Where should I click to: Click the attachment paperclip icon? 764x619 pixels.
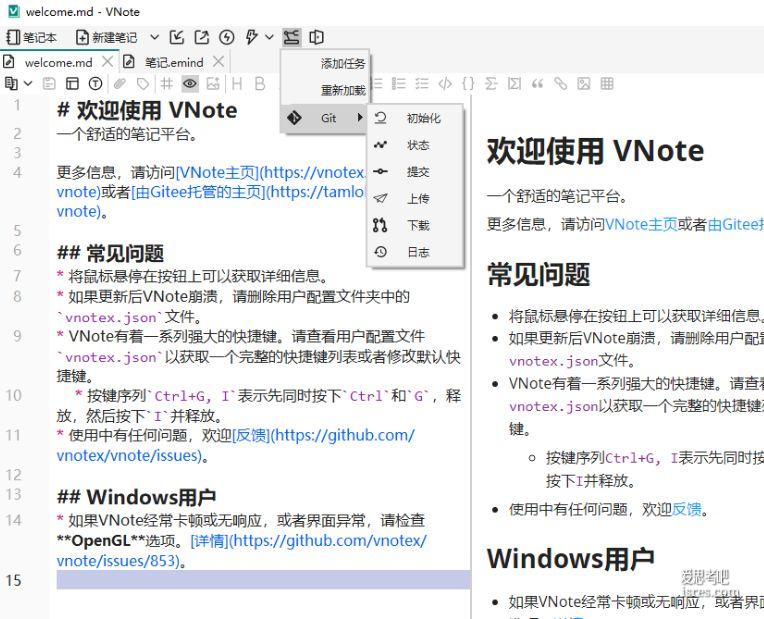119,84
